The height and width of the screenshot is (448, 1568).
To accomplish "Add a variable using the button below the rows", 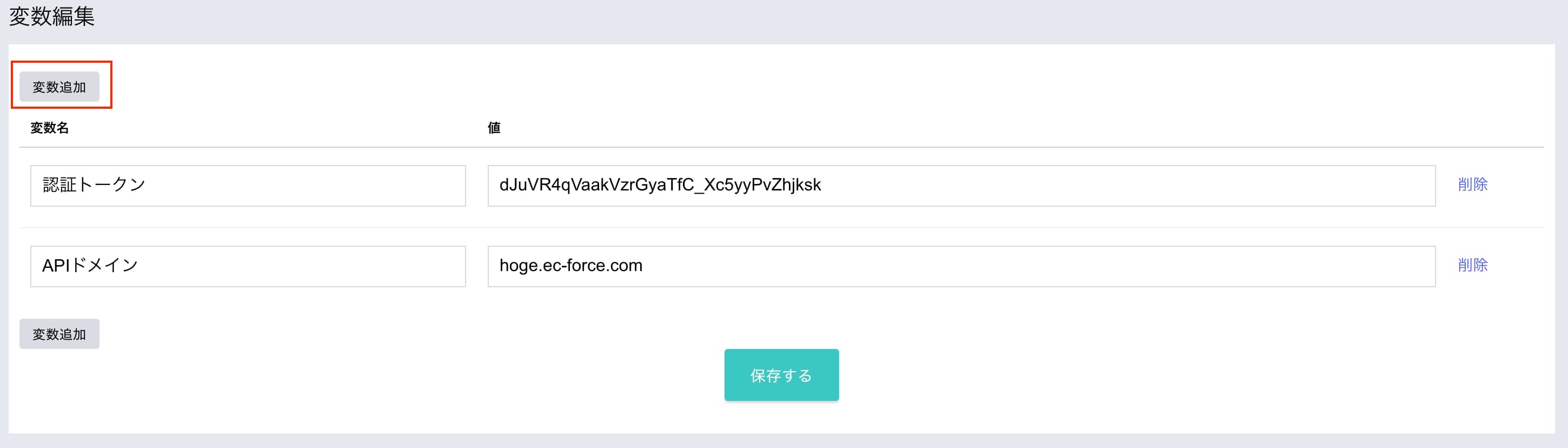I will pyautogui.click(x=59, y=334).
